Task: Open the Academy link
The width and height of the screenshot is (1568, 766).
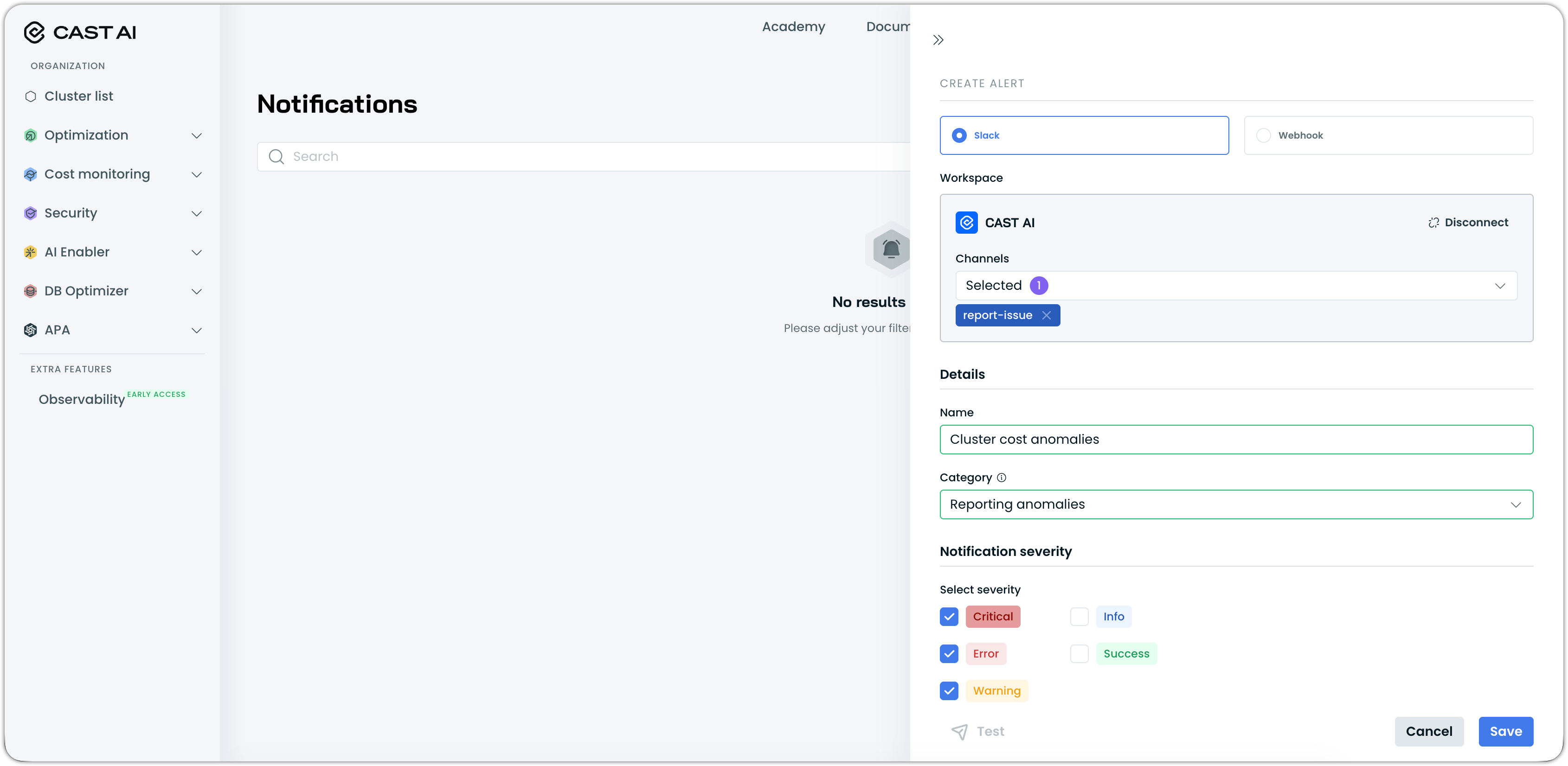Action: [x=793, y=27]
